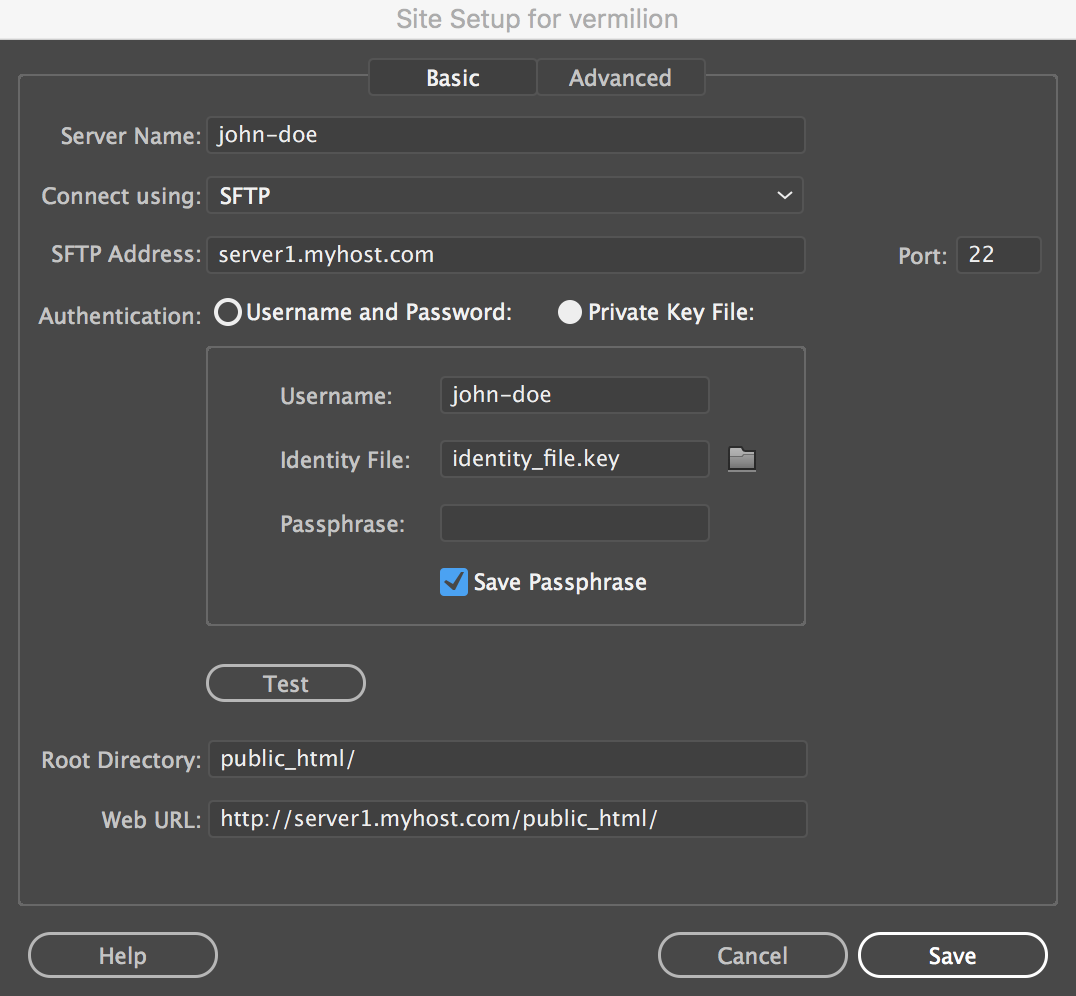The height and width of the screenshot is (996, 1076).
Task: Click the Web URL field
Action: [x=505, y=819]
